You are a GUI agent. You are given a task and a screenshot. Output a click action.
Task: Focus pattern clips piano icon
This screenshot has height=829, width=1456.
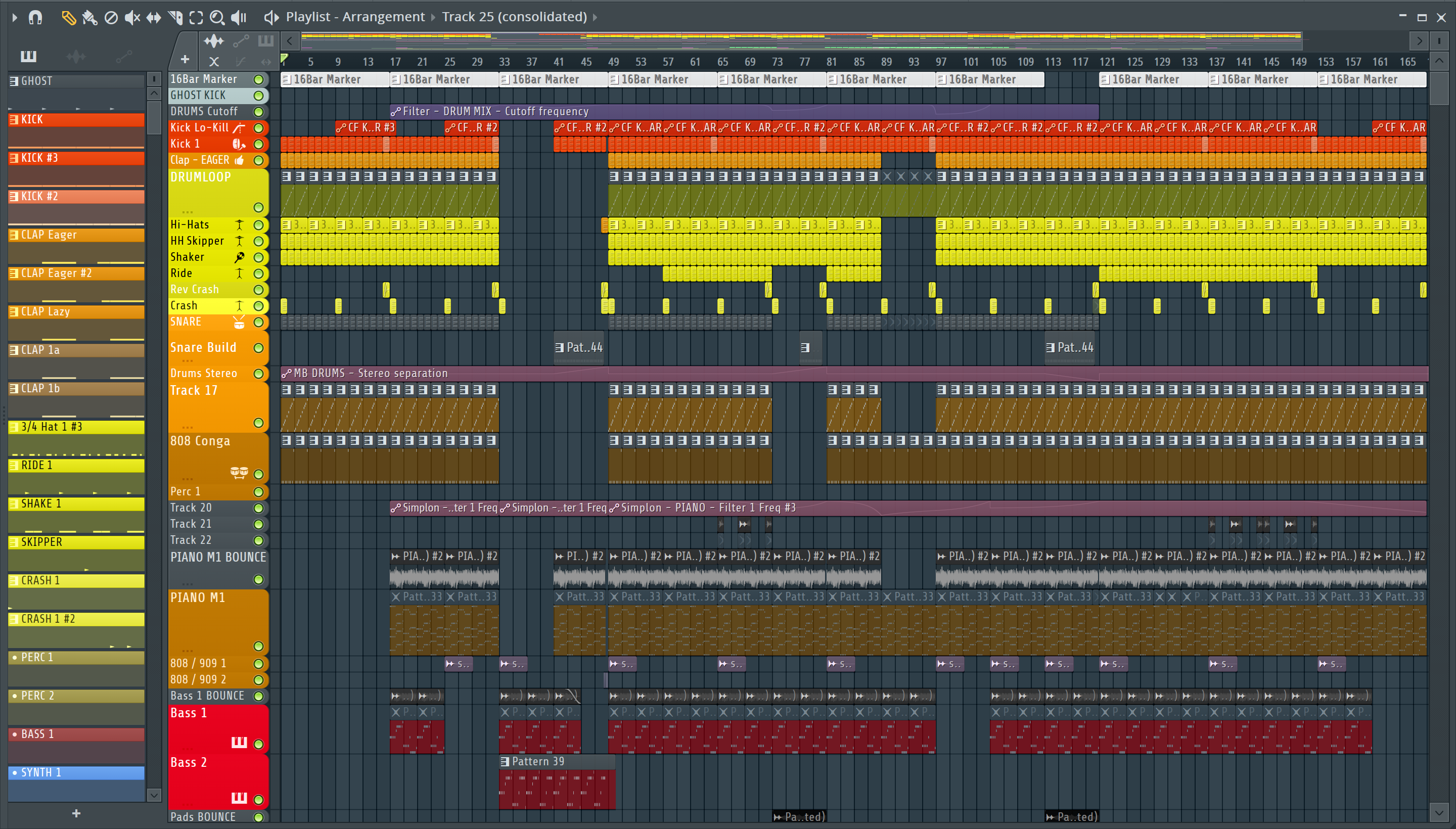tap(265, 41)
